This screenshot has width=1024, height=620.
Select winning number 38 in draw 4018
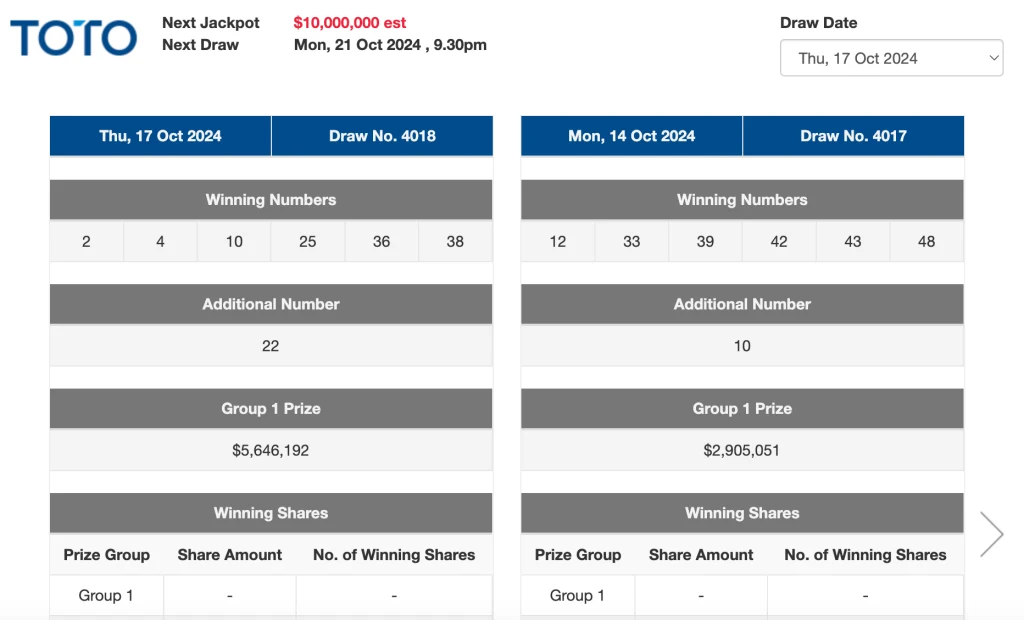(x=455, y=242)
